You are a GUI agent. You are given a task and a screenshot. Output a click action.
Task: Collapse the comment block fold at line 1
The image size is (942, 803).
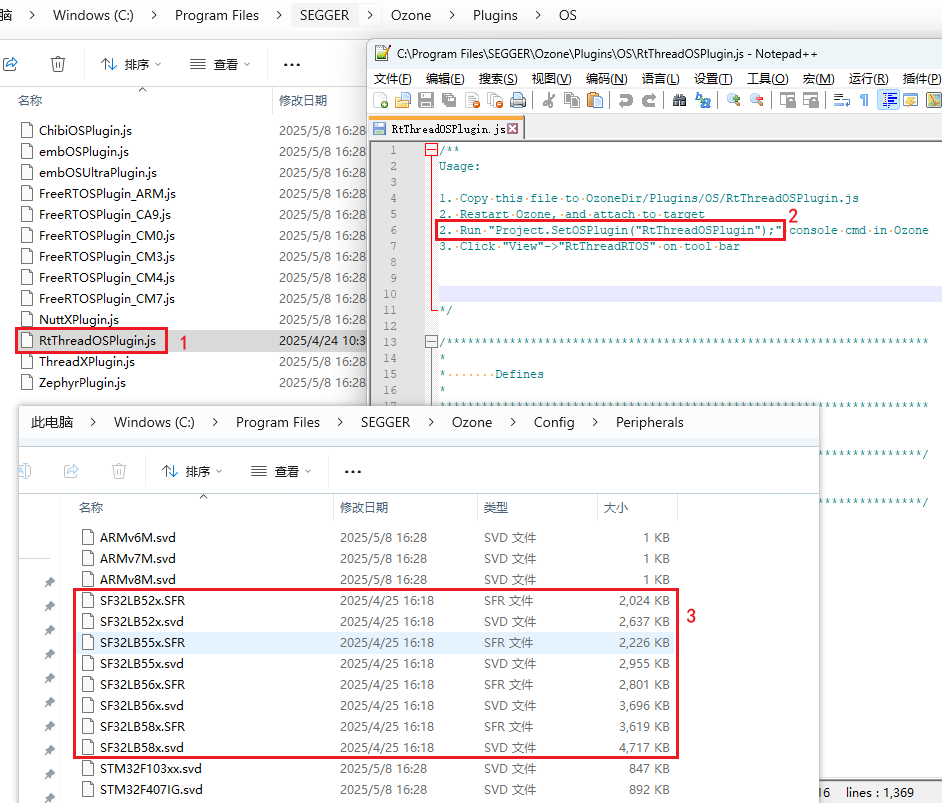[431, 150]
